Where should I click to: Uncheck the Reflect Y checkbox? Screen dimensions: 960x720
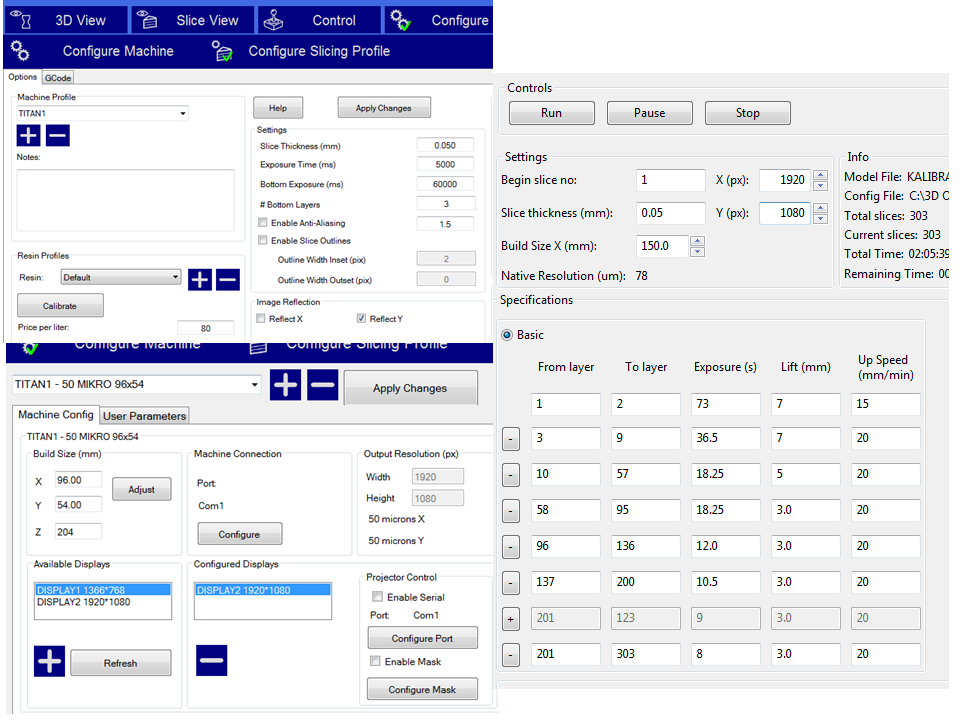pos(361,319)
